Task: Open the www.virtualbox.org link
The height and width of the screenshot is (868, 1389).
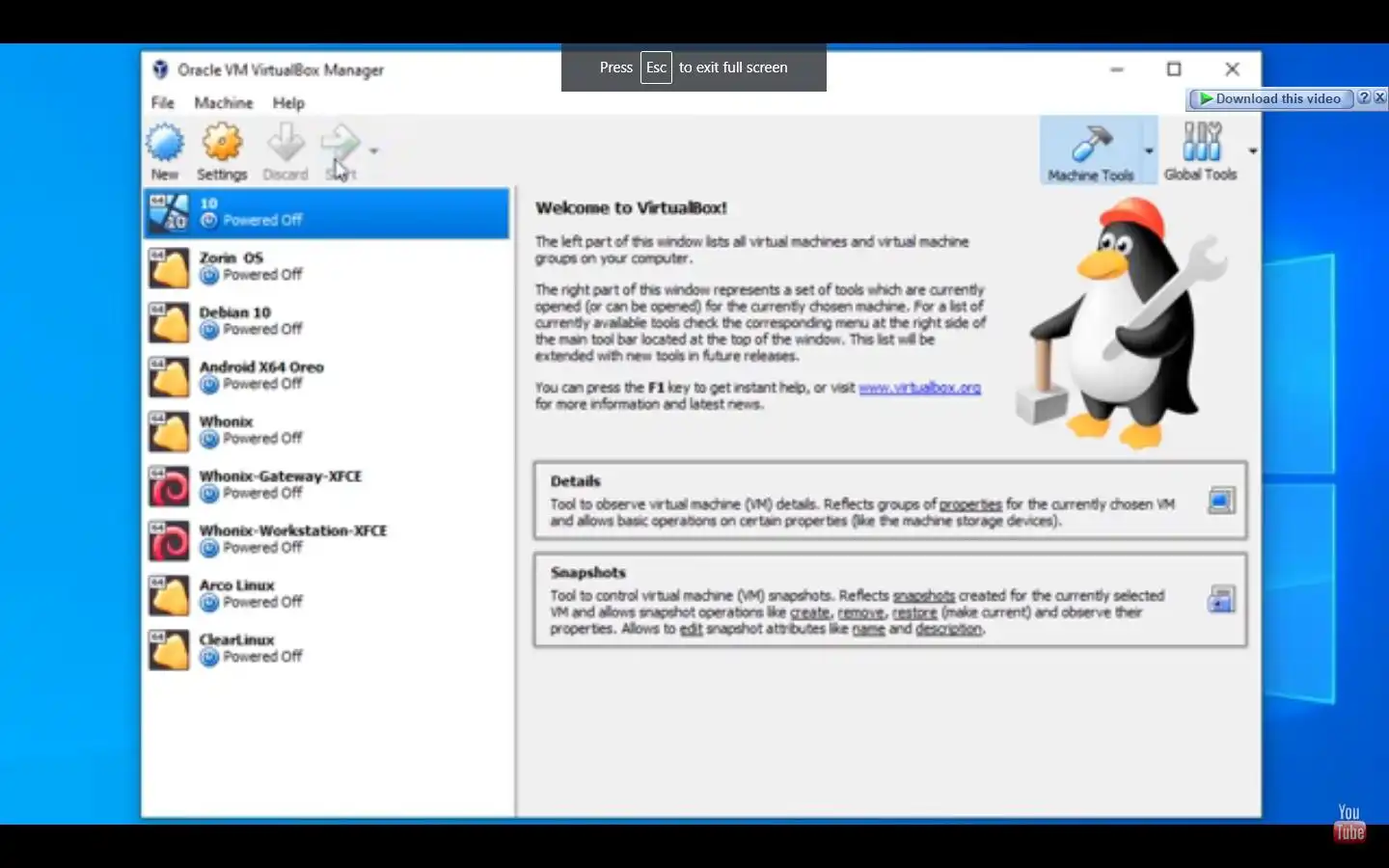Action: point(919,388)
